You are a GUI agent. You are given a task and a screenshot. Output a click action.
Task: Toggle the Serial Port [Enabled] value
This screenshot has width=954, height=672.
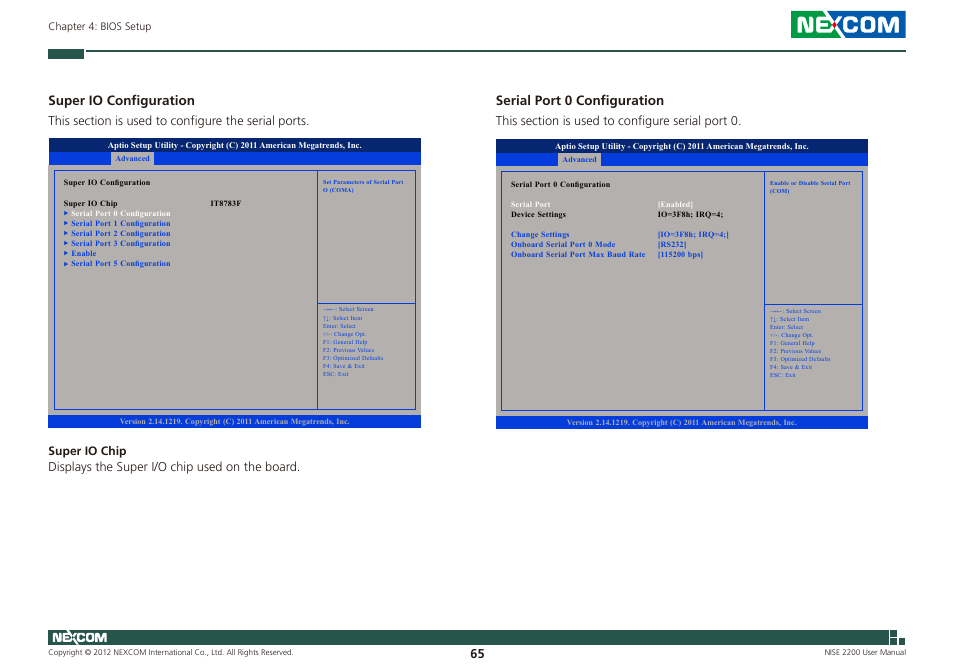click(x=675, y=204)
